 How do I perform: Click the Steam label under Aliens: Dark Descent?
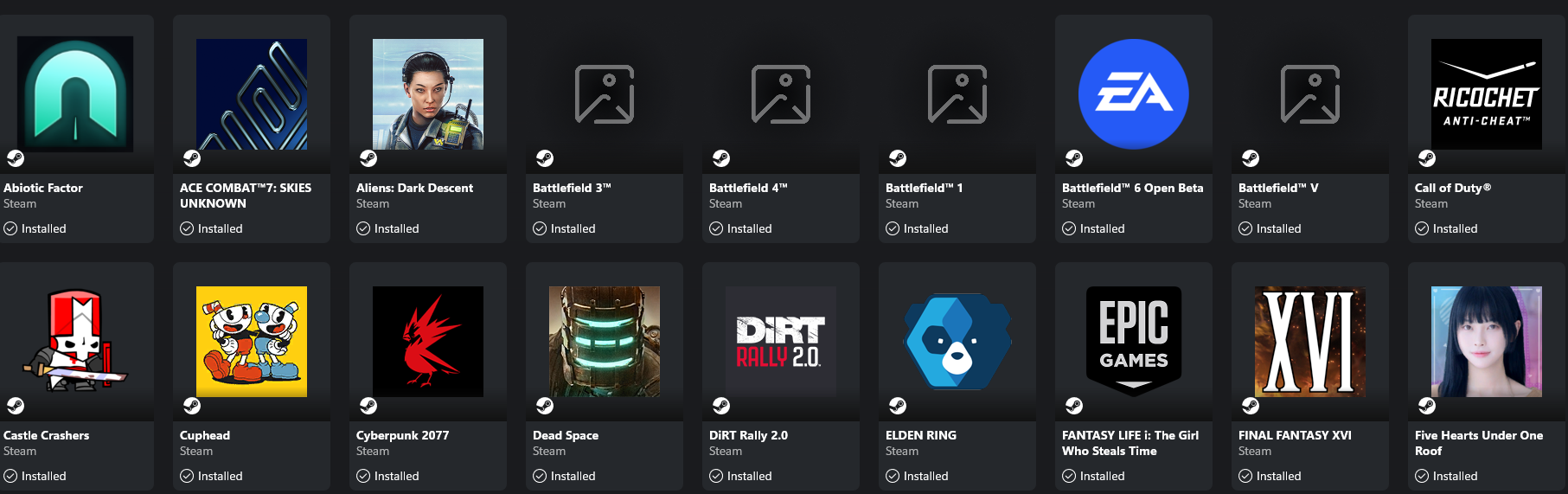(x=373, y=203)
